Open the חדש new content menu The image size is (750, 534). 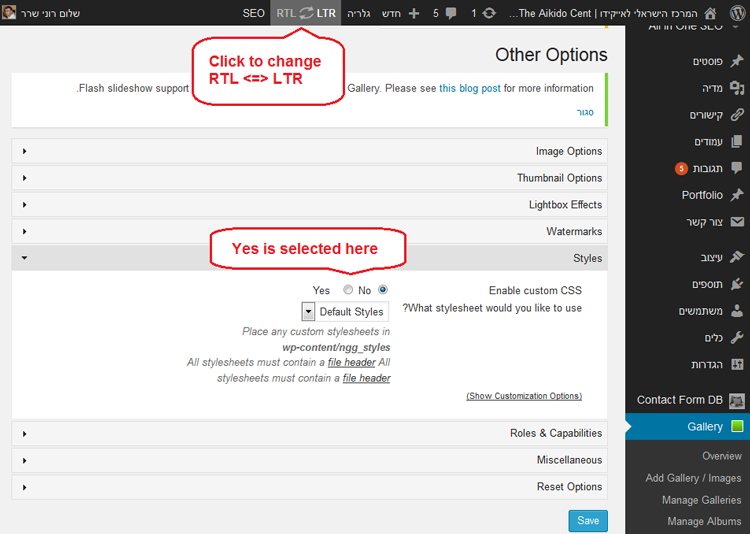pos(391,13)
